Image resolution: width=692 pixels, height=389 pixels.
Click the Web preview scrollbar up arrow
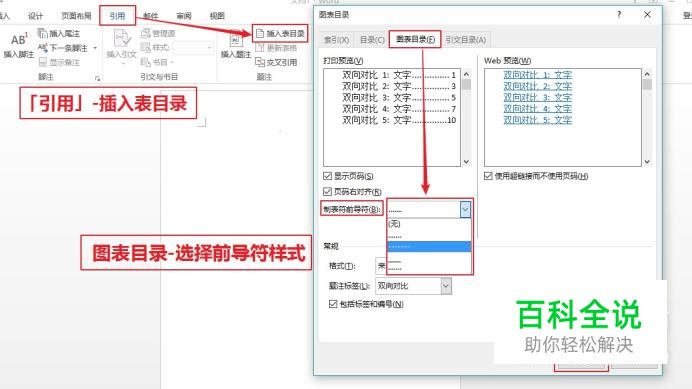point(647,74)
